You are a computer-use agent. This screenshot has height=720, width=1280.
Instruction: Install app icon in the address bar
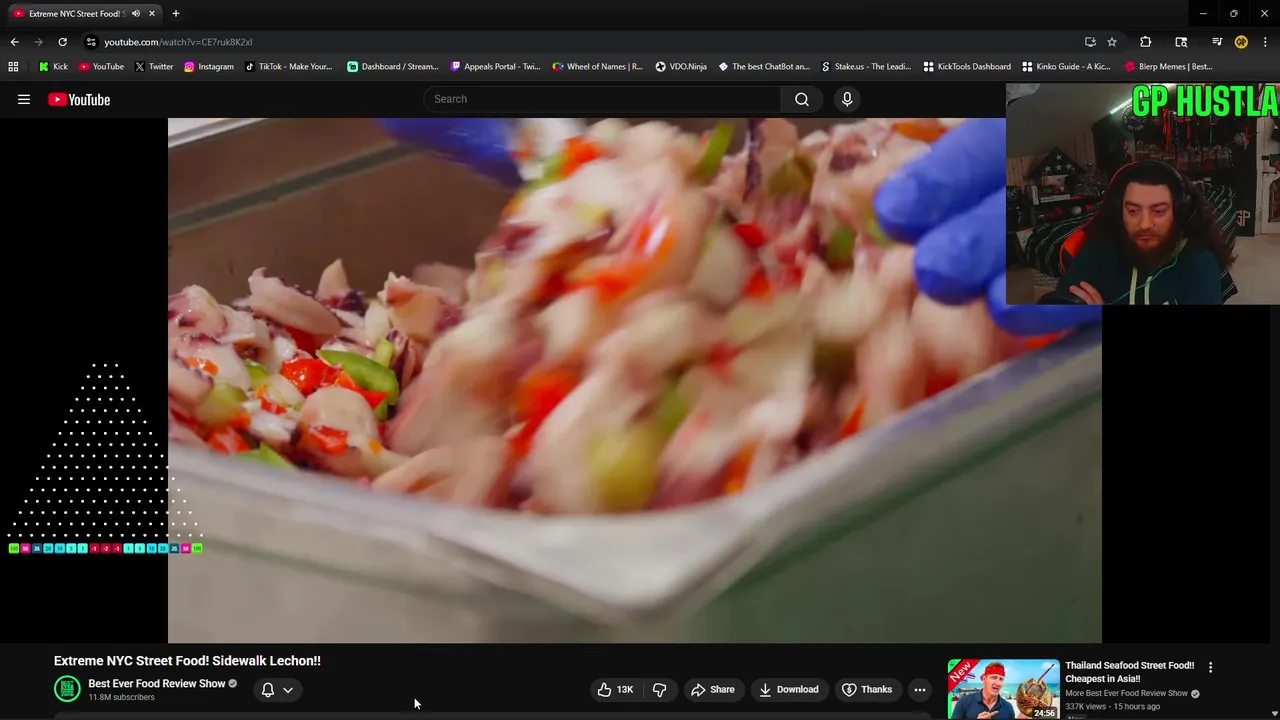[1090, 42]
